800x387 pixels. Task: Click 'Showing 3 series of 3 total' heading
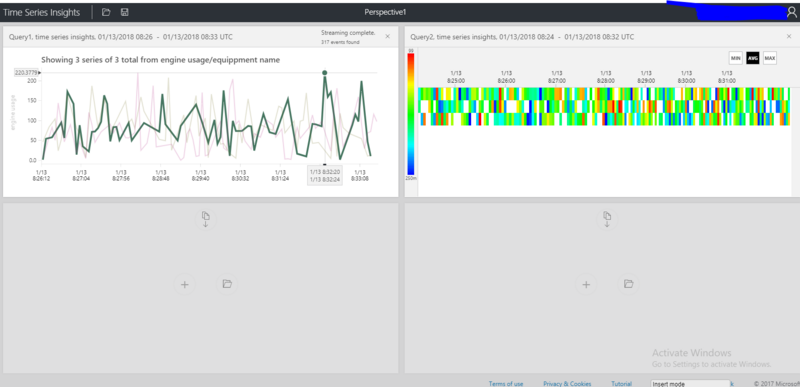[x=160, y=60]
